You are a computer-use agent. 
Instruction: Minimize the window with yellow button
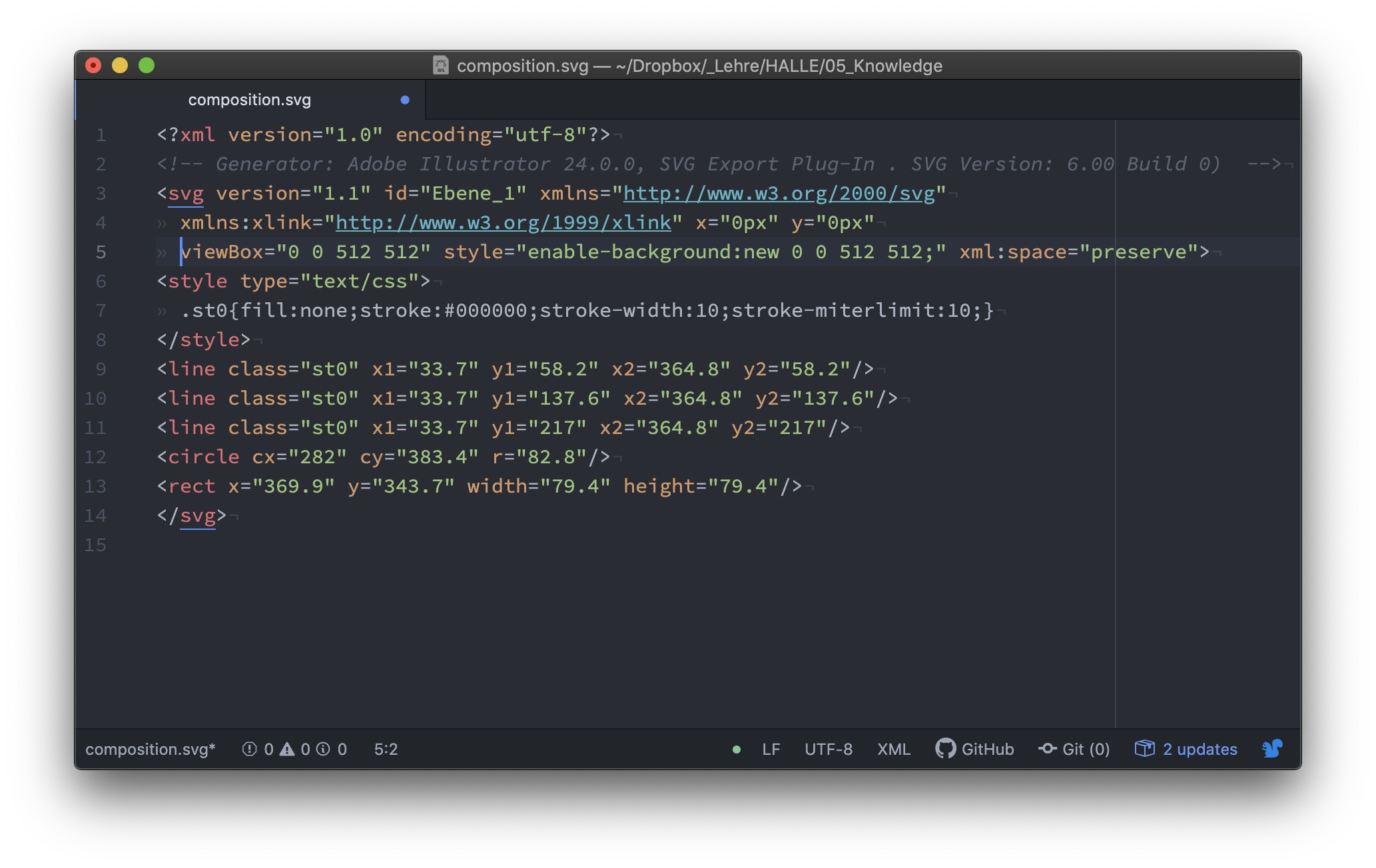[120, 65]
